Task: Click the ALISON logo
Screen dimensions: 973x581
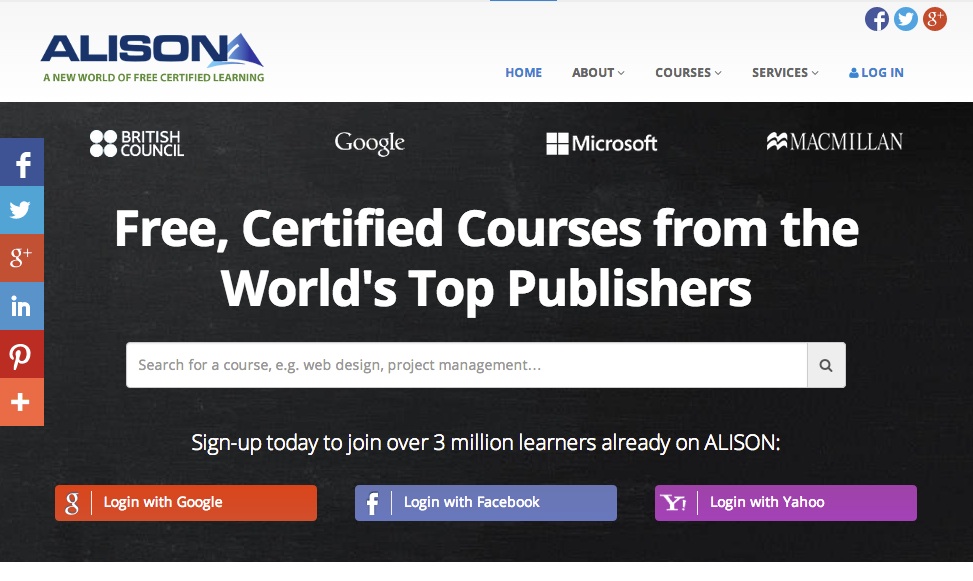Action: [150, 55]
